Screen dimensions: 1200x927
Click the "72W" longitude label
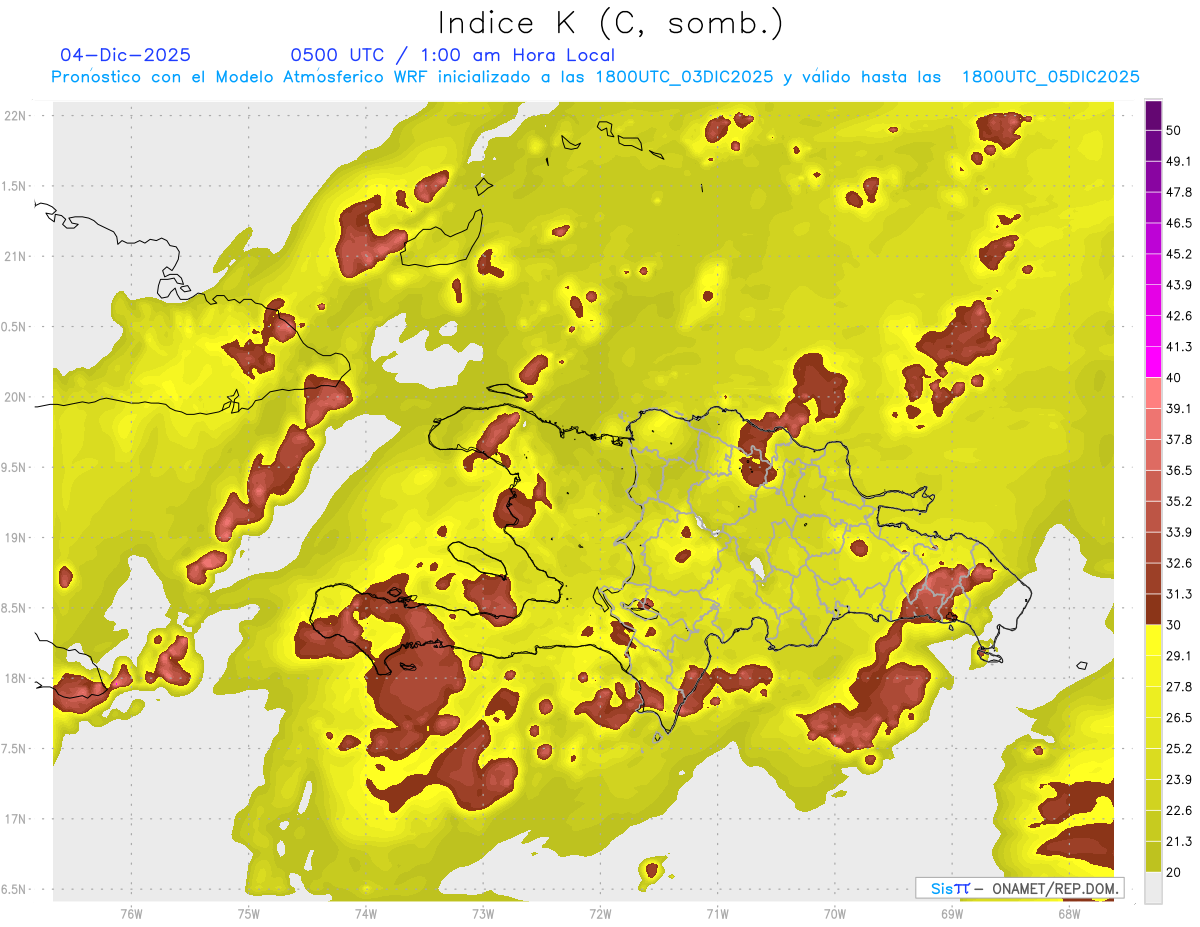click(x=600, y=914)
